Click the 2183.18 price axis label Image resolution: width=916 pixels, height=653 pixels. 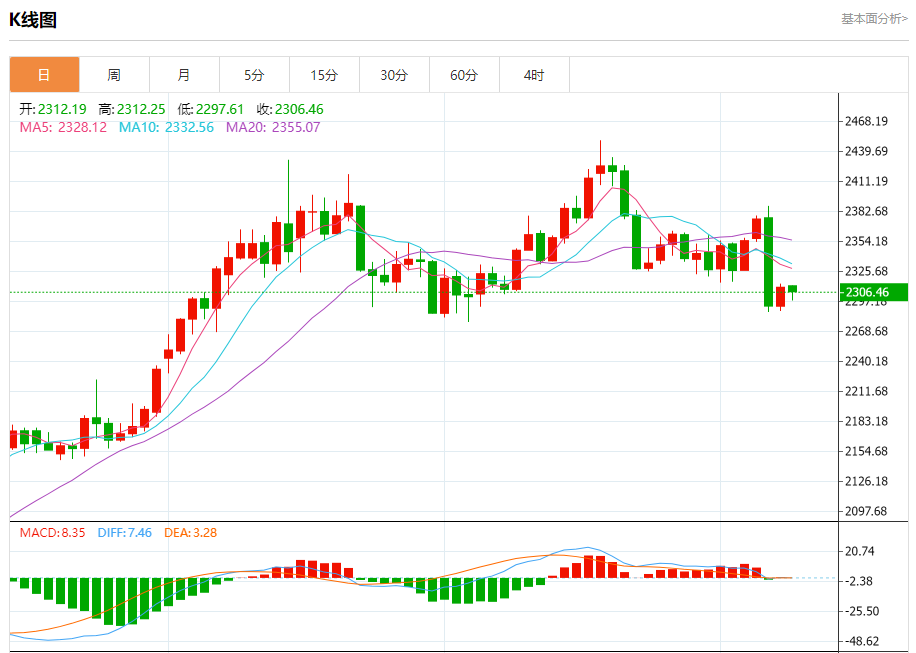tap(867, 421)
